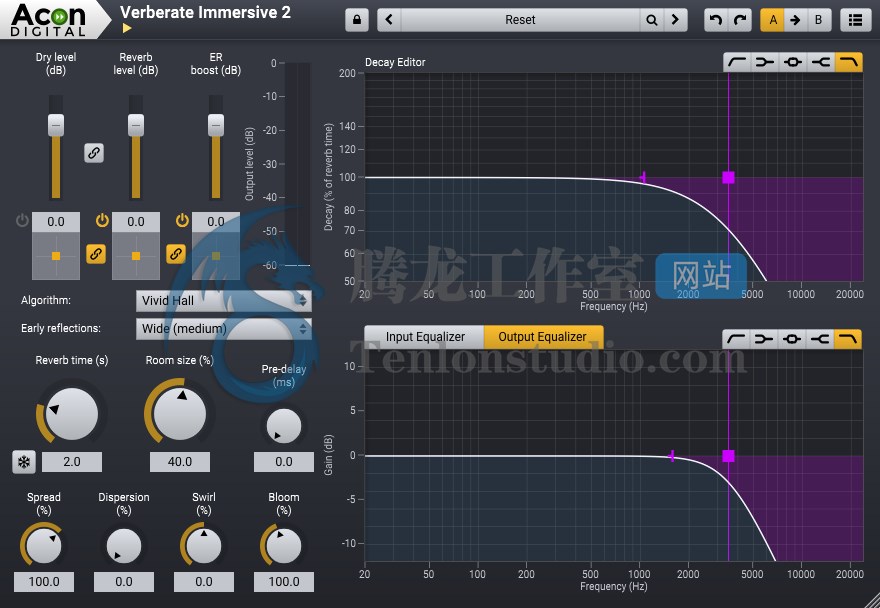The height and width of the screenshot is (608, 880).
Task: Copy settings A to B with arrow
Action: pos(795,20)
